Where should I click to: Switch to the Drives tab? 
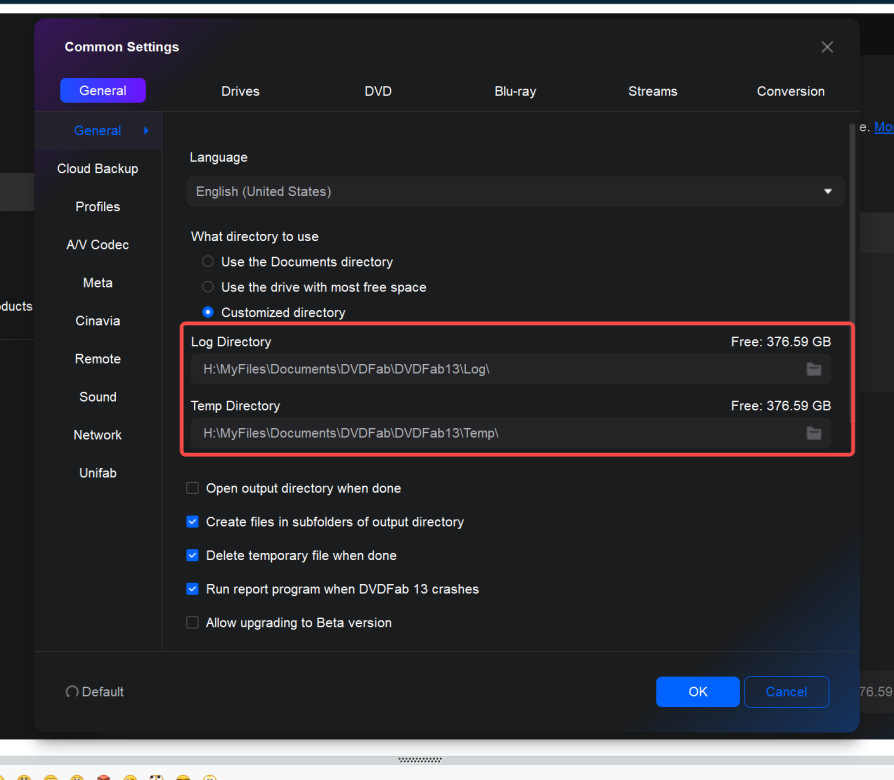click(x=240, y=91)
